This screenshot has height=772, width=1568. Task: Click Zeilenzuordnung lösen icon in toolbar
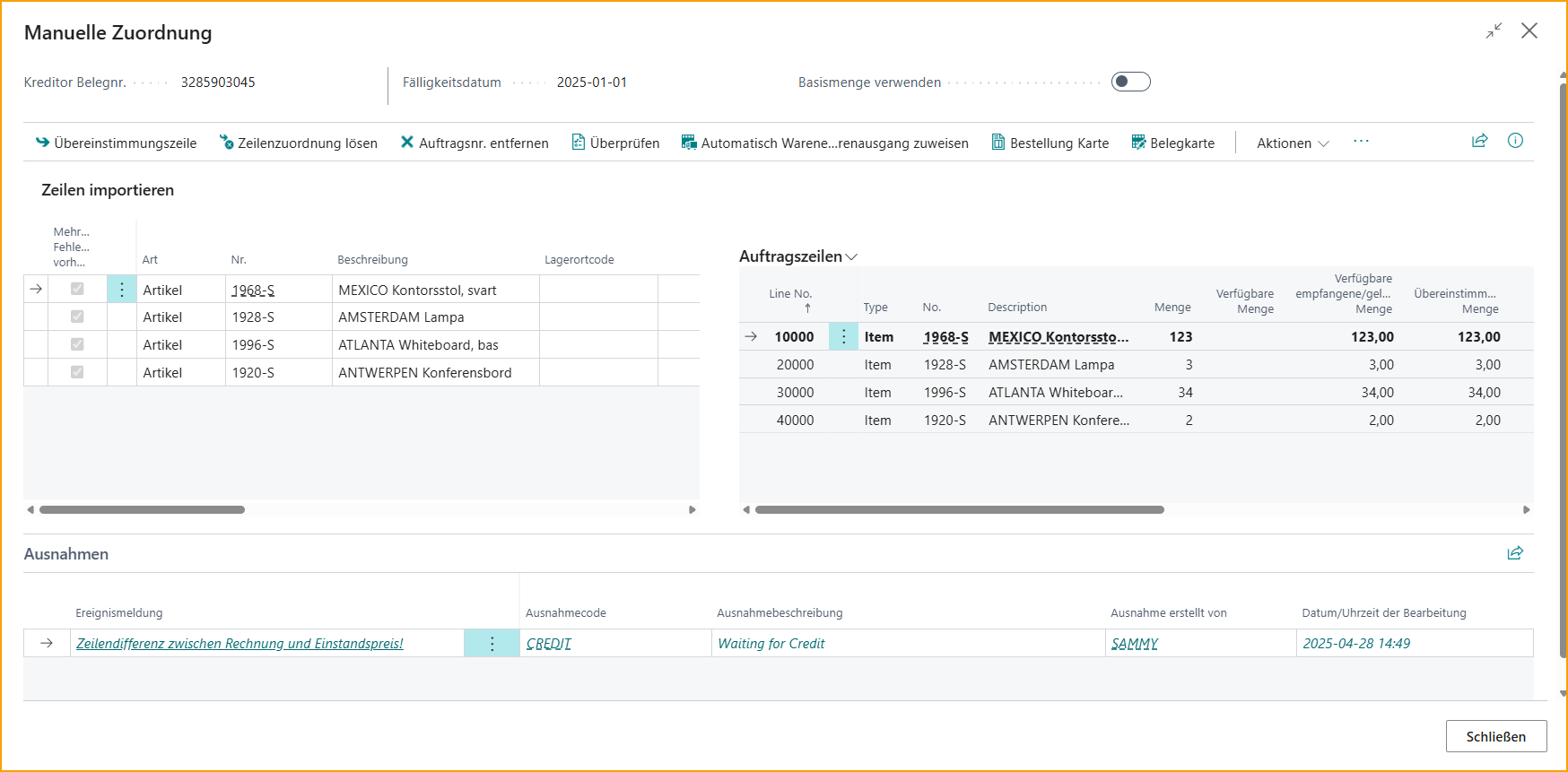(227, 143)
